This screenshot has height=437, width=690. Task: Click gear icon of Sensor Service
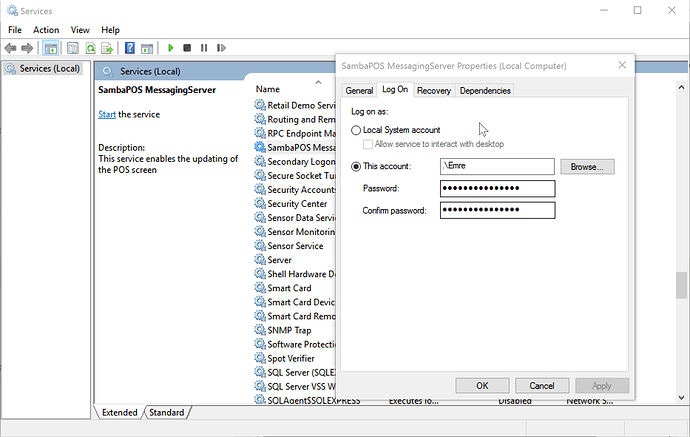click(x=260, y=246)
